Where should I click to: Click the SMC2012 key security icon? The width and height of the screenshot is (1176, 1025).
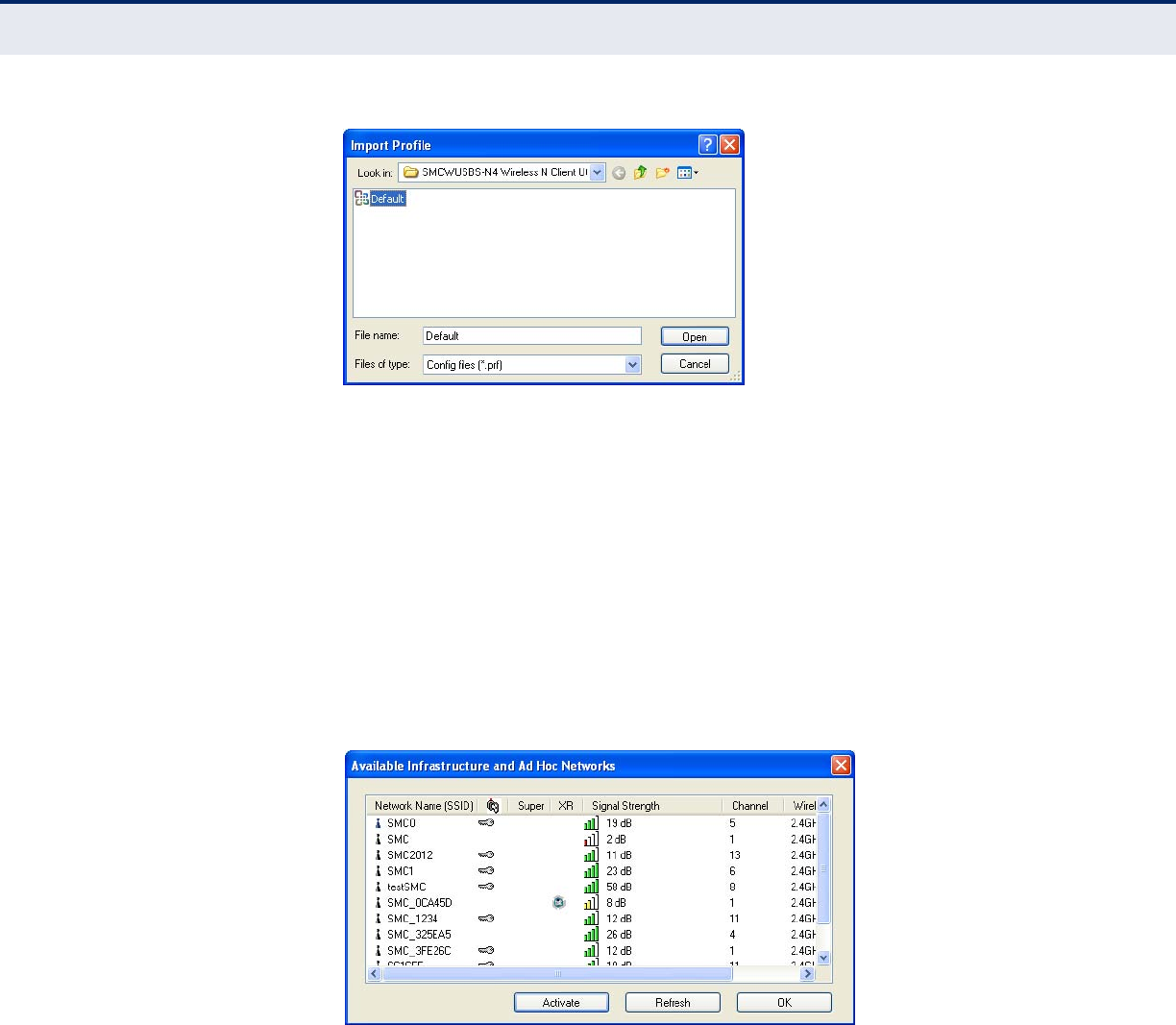[x=486, y=855]
